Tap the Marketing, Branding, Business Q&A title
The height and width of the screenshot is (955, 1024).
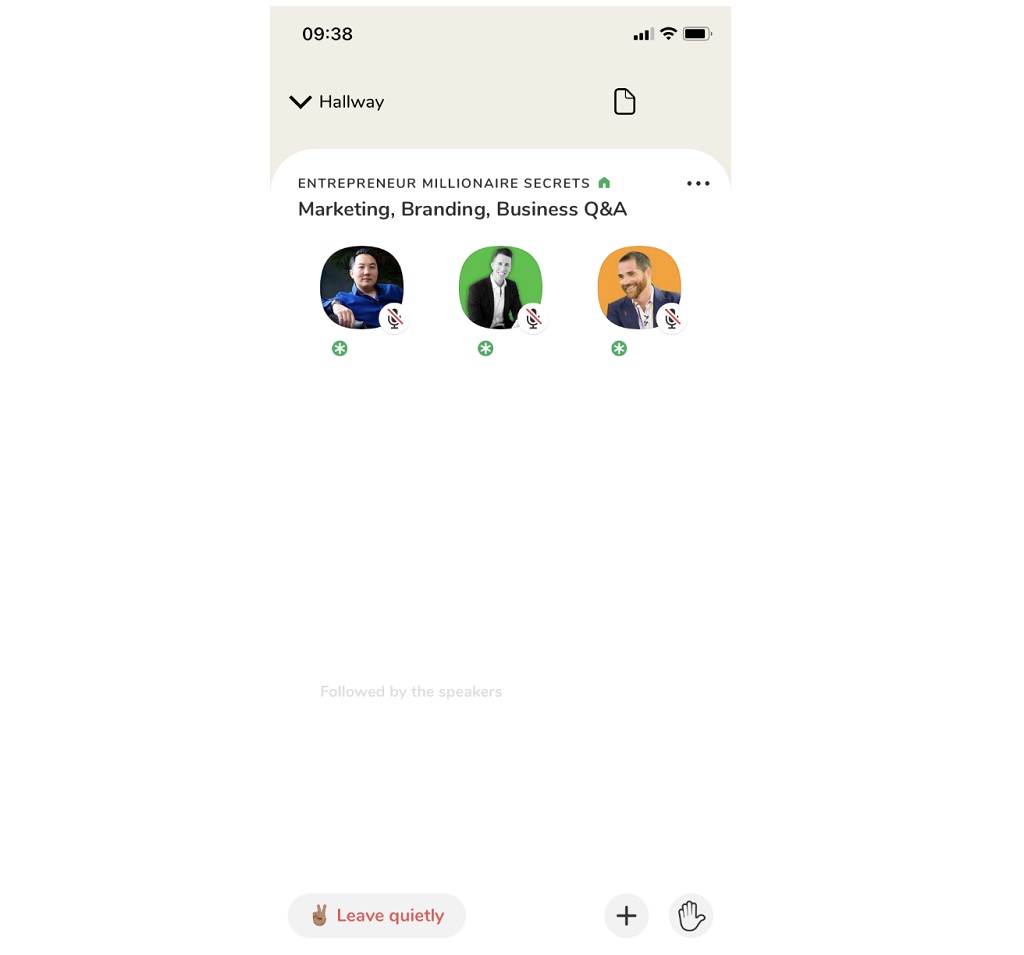tap(462, 209)
